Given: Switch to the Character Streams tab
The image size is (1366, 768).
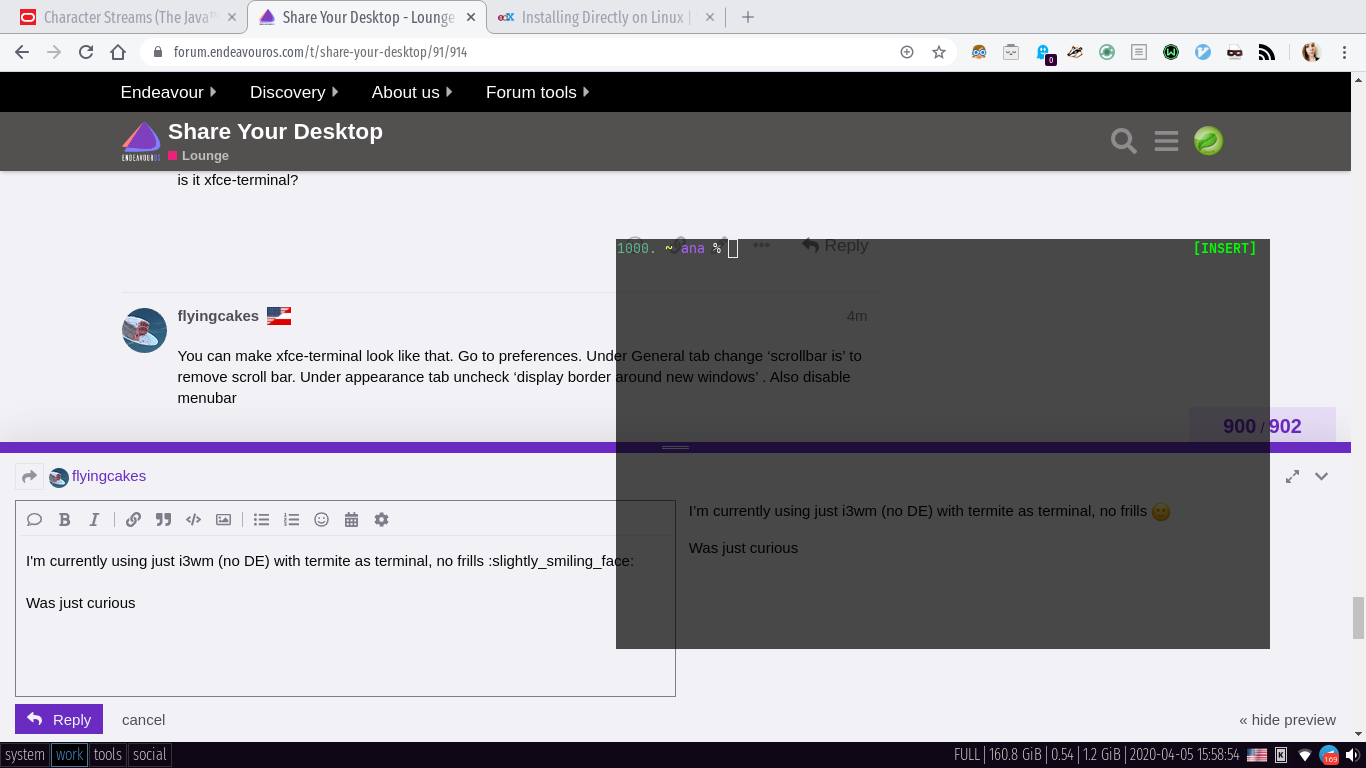Looking at the screenshot, I should [x=130, y=17].
